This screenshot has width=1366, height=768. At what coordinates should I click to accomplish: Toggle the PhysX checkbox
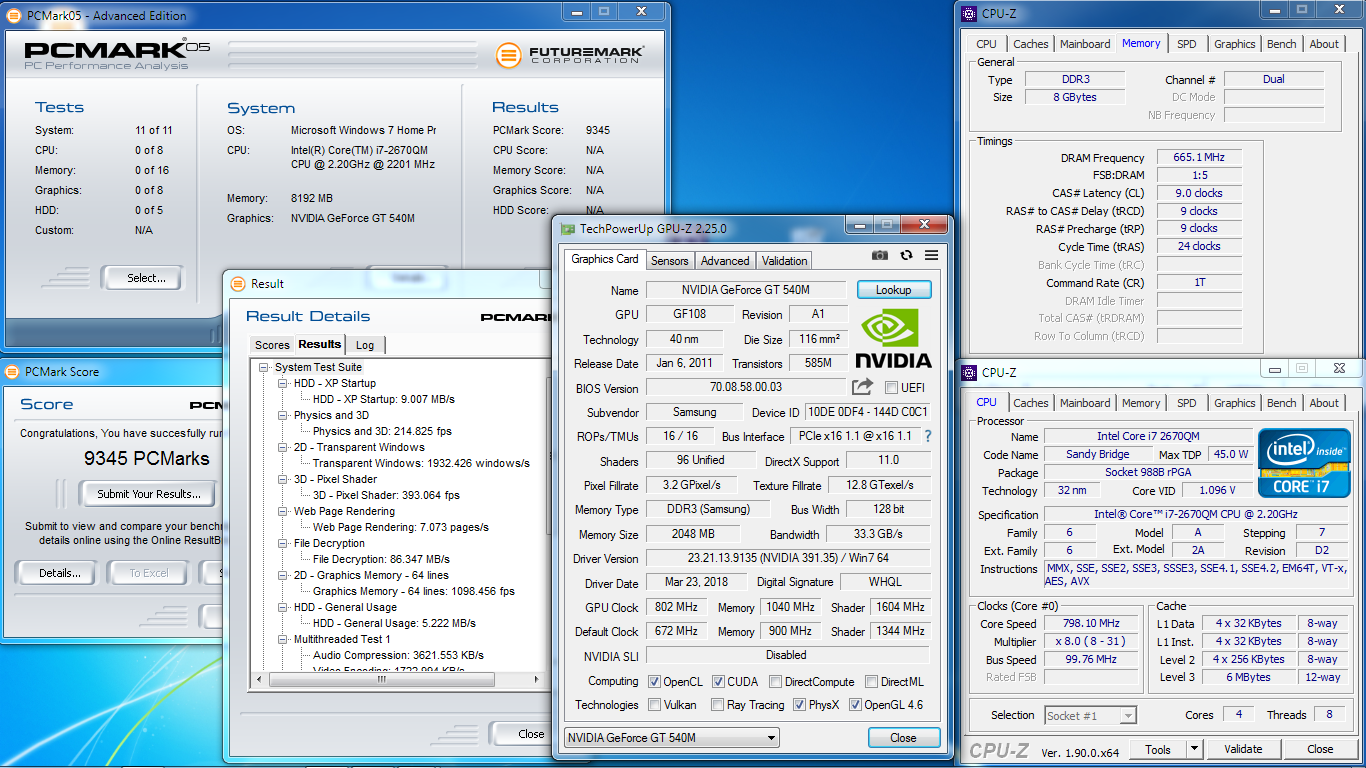coord(799,705)
